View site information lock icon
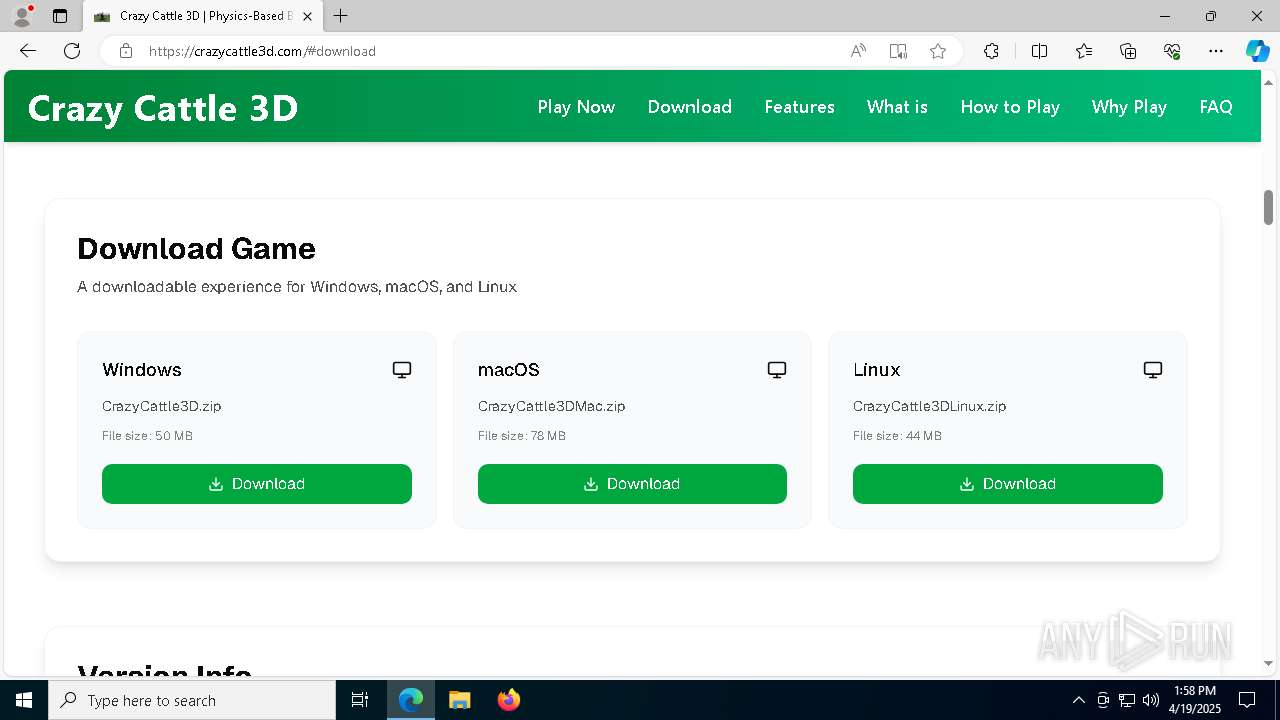 pos(125,51)
